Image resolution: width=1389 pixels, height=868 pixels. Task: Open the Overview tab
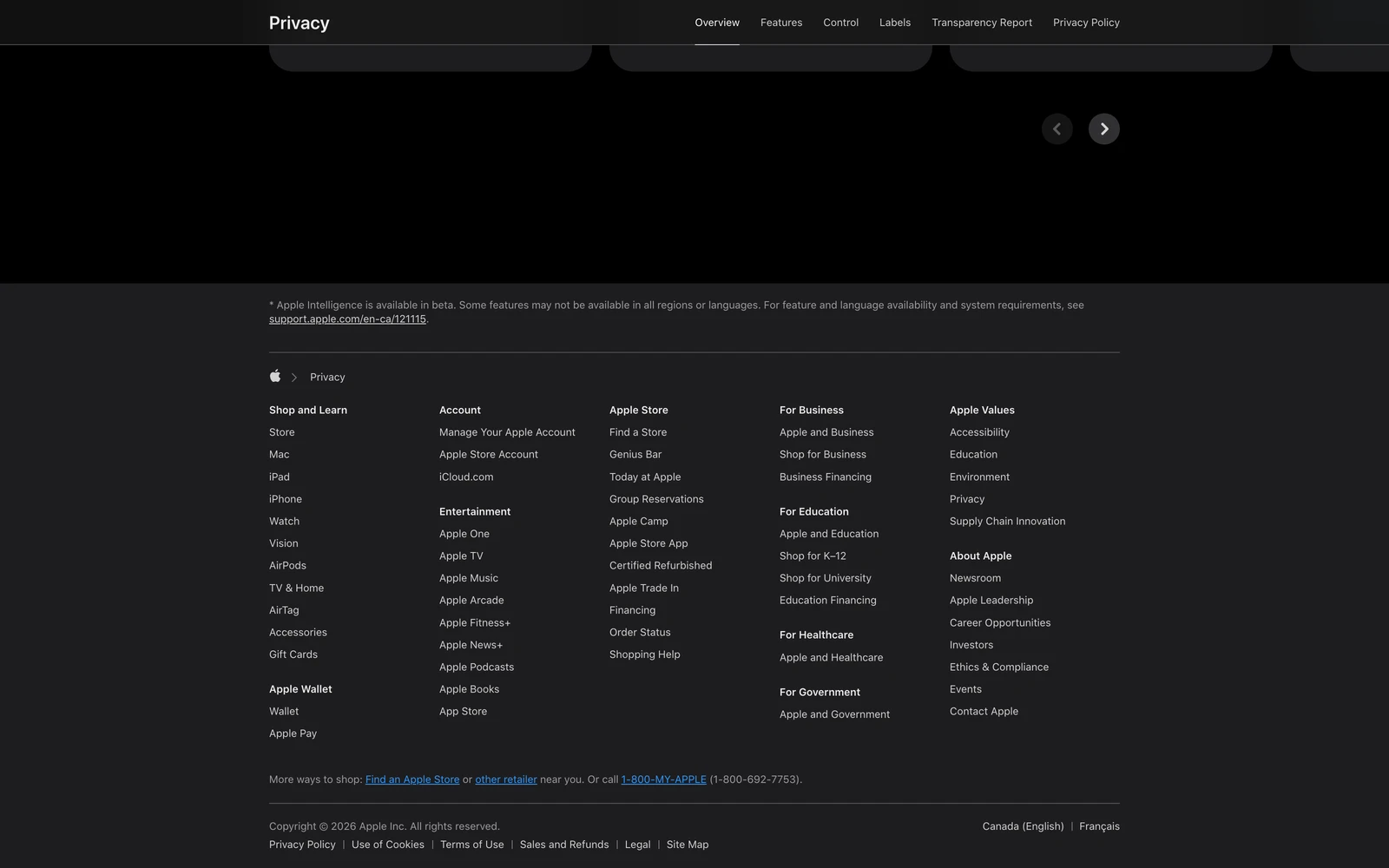click(717, 23)
